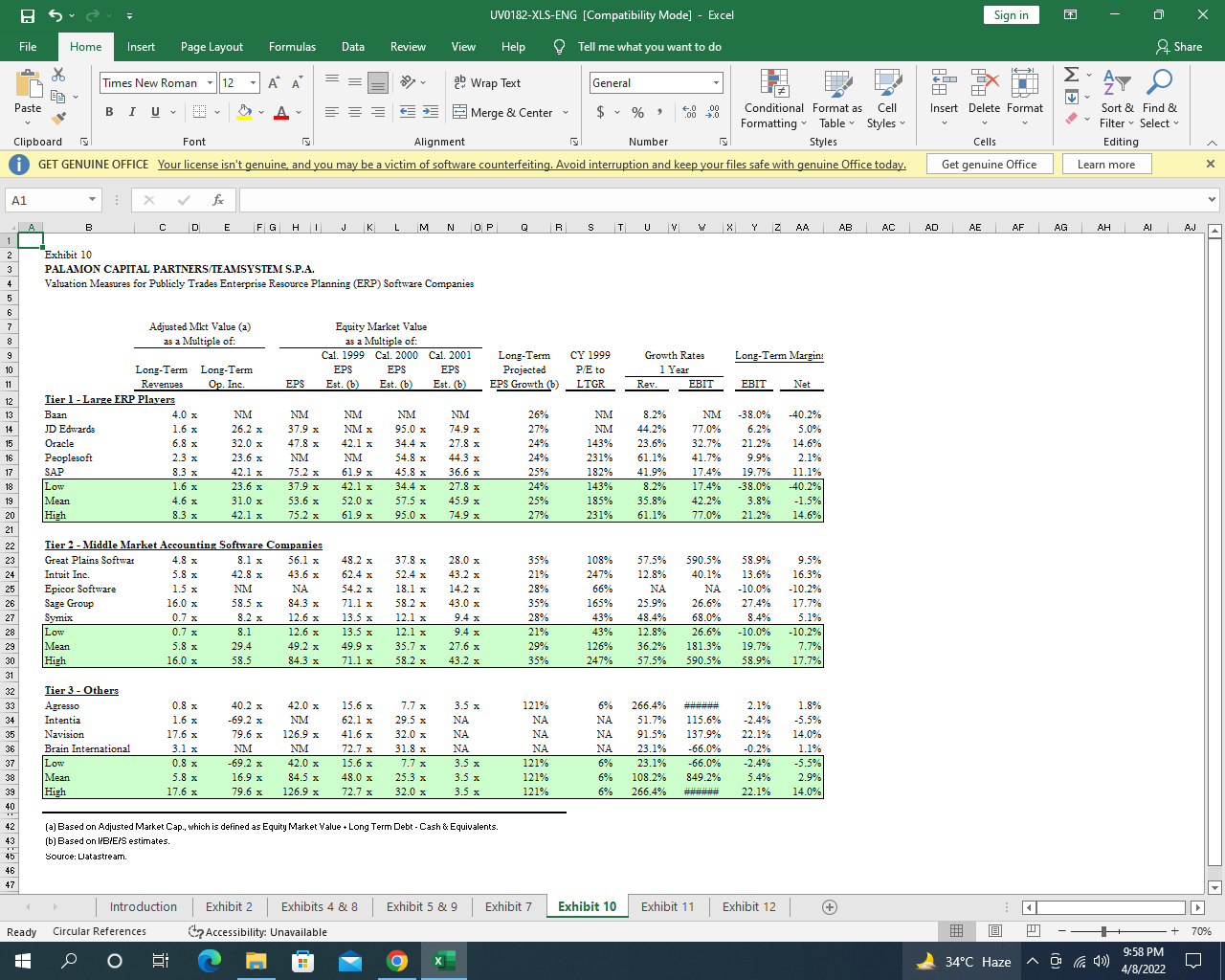Open the Formulas ribbon tab
The width and height of the screenshot is (1225, 980).
click(x=292, y=47)
